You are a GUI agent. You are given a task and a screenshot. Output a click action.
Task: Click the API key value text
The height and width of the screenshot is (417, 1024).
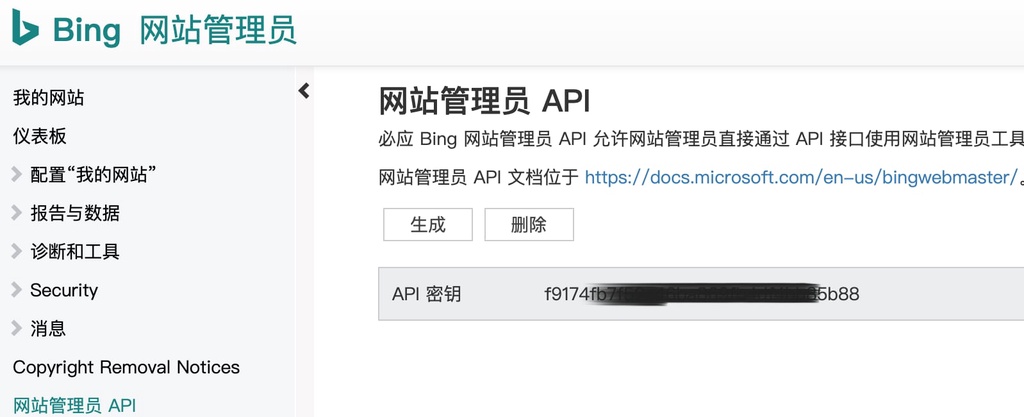(x=701, y=294)
